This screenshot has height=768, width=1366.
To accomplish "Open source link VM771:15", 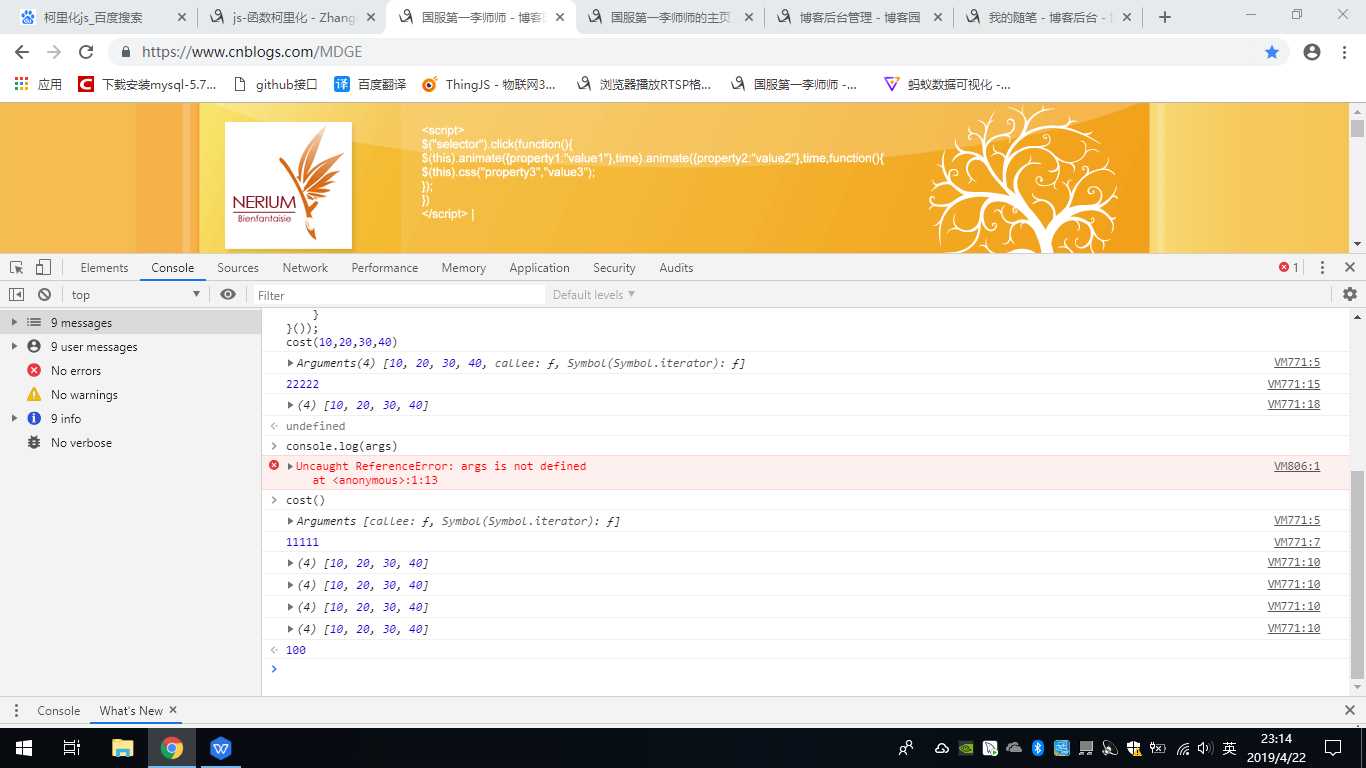I will (1293, 384).
